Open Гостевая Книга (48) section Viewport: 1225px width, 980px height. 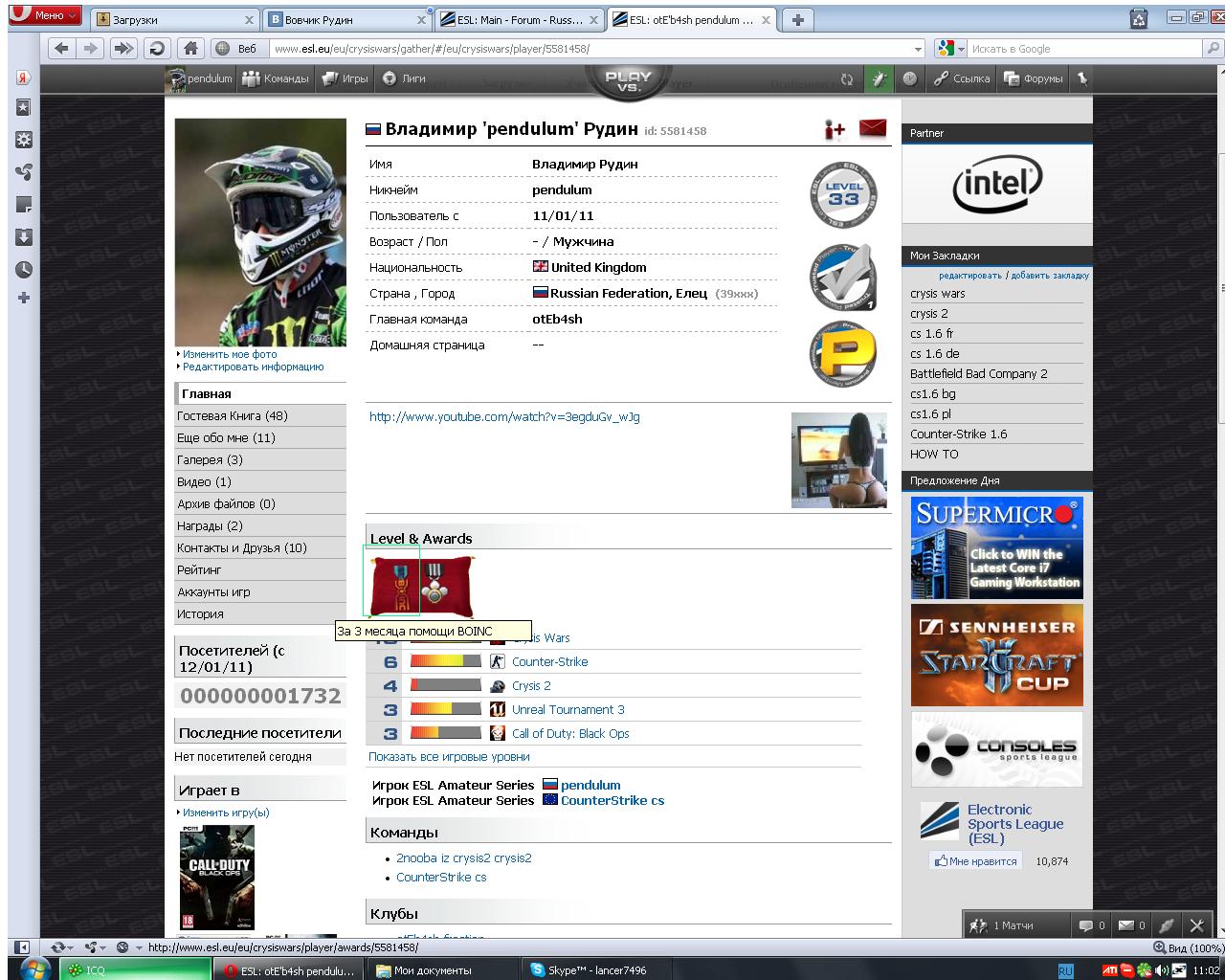coord(260,416)
